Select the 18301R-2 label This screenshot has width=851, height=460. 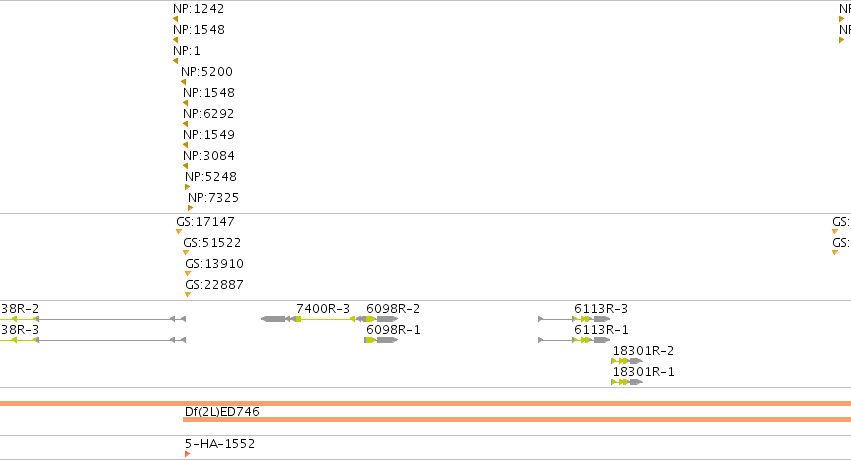coord(643,352)
